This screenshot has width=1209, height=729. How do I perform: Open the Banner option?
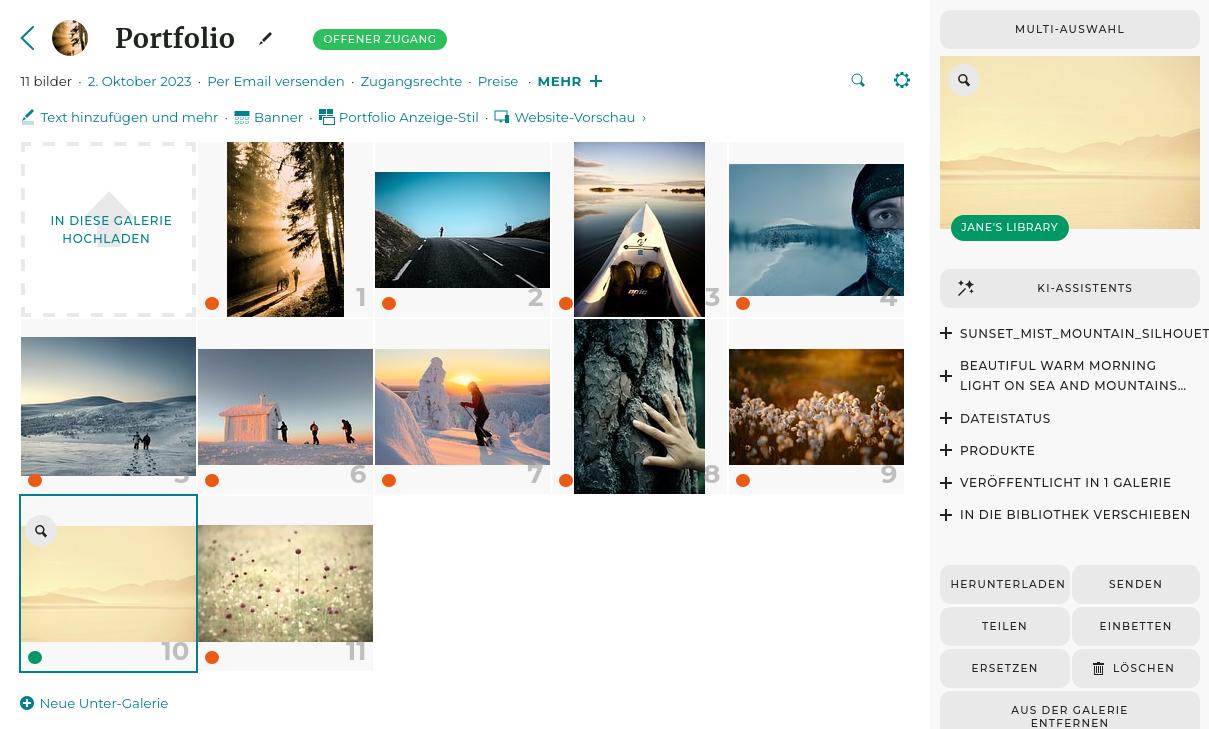pyautogui.click(x=268, y=117)
